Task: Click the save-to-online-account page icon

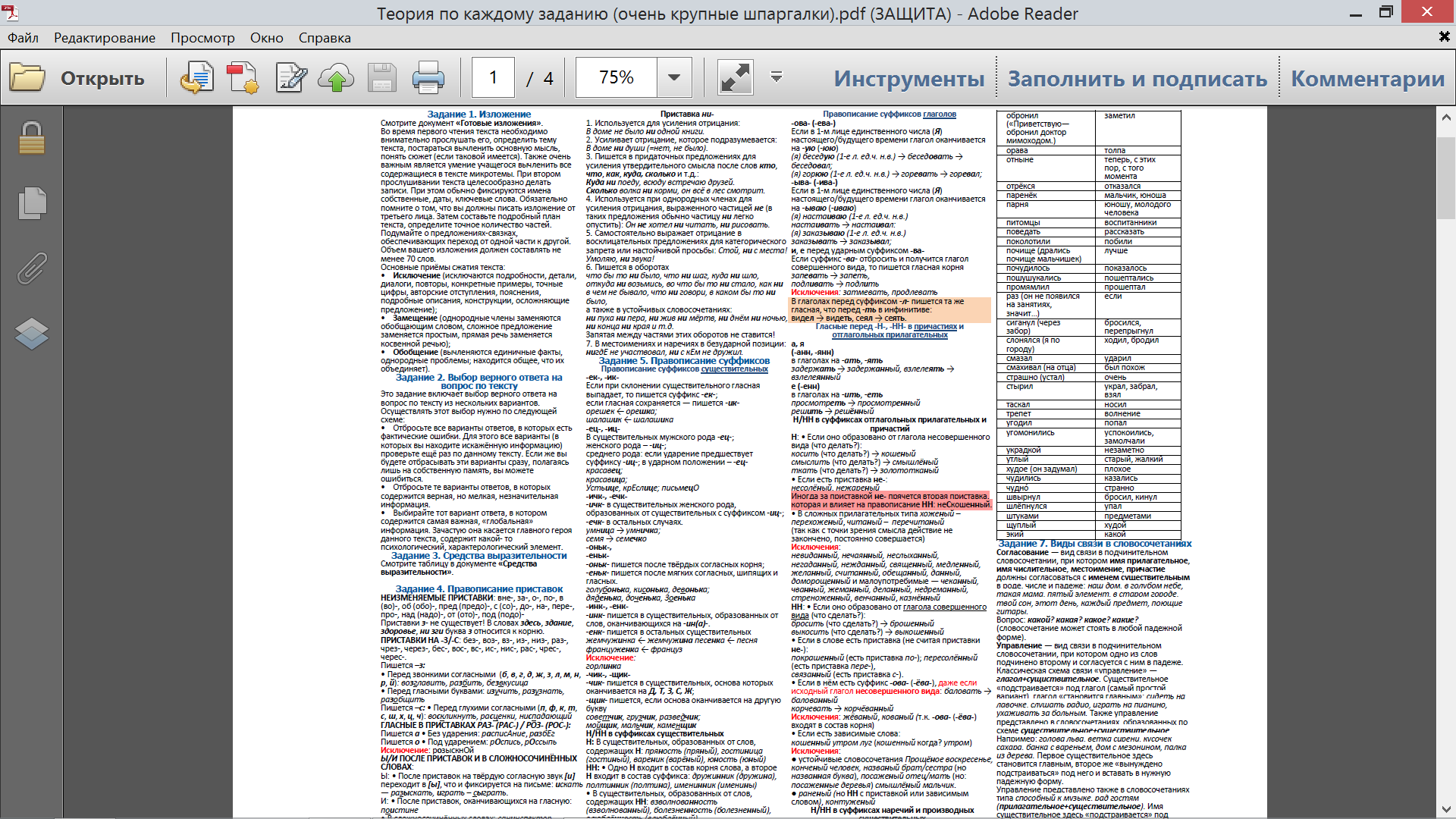Action: [197, 78]
